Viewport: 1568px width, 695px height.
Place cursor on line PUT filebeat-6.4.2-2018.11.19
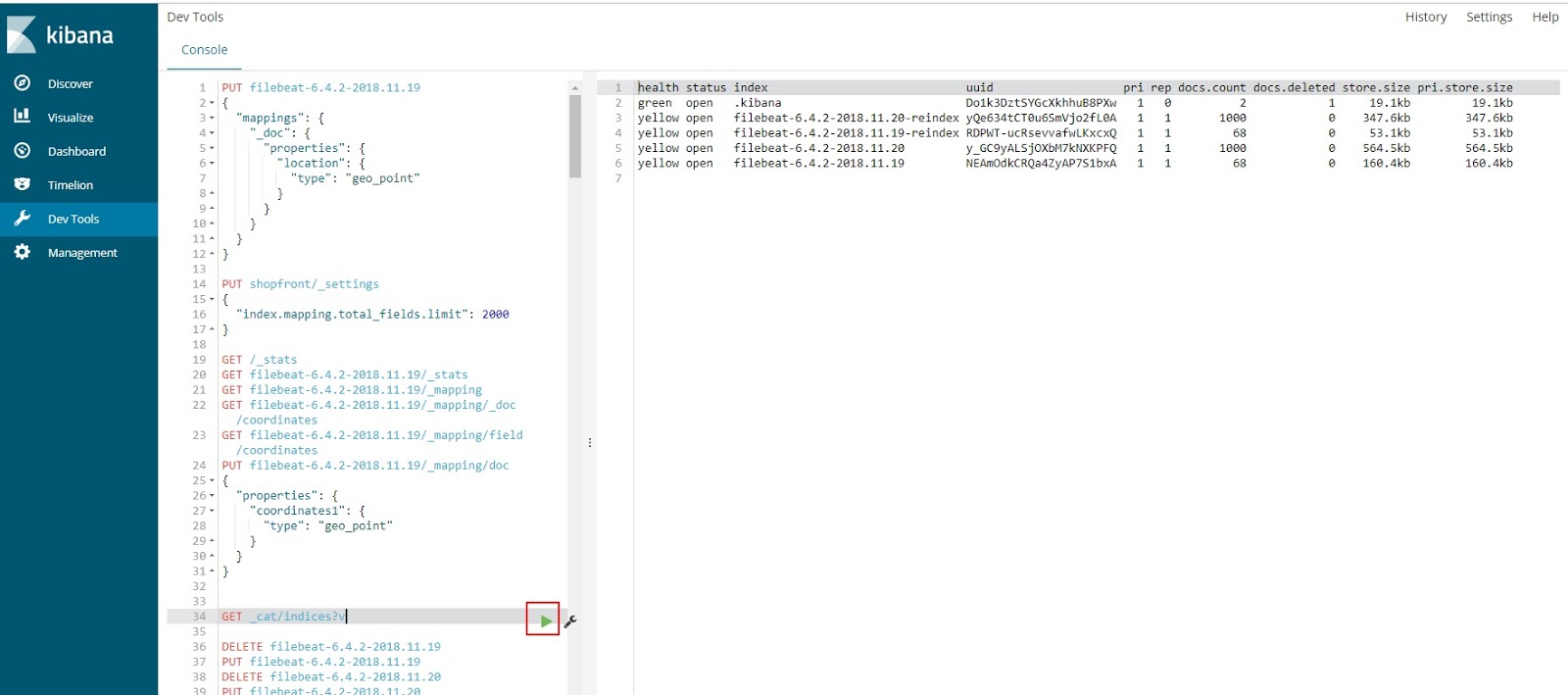tap(320, 87)
